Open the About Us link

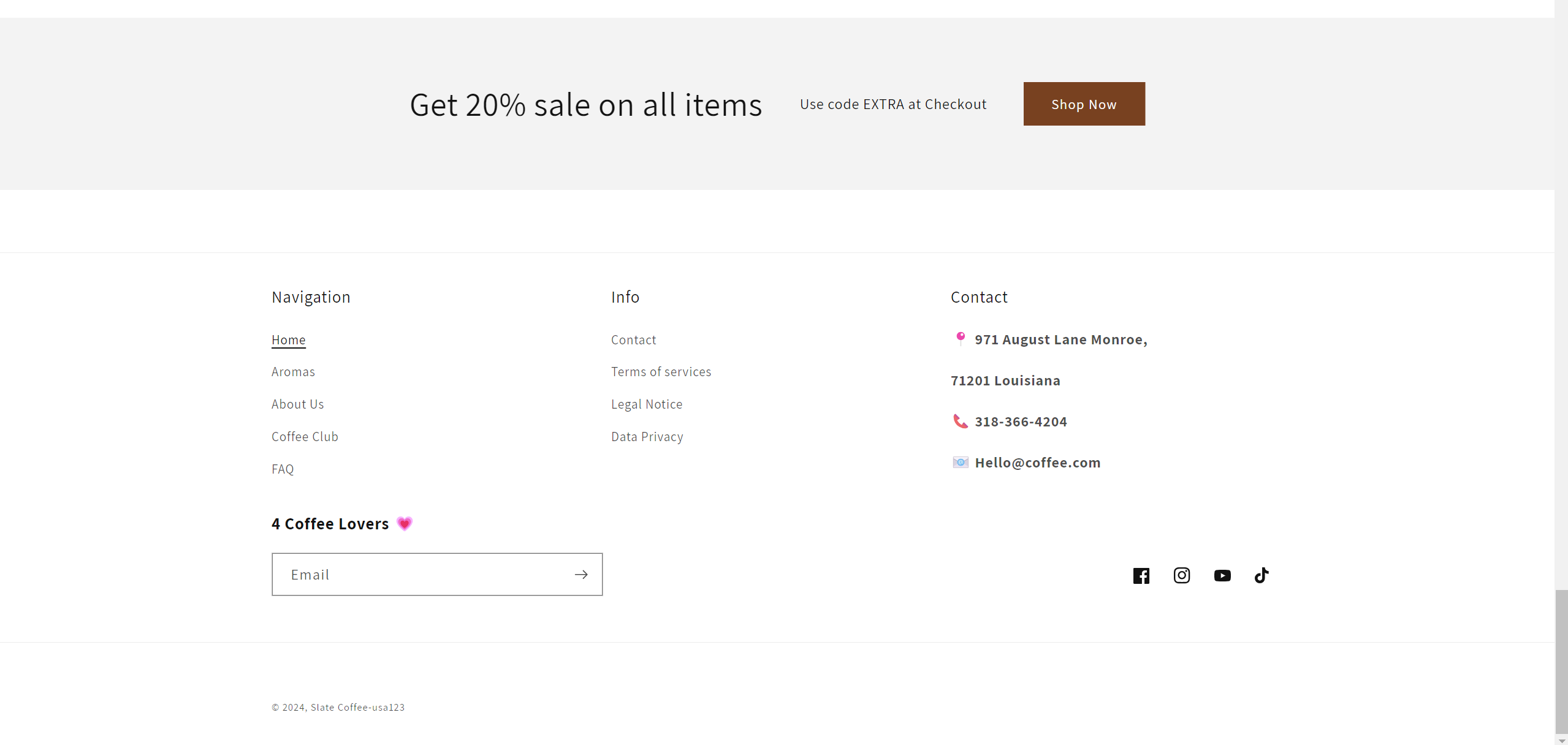click(297, 404)
